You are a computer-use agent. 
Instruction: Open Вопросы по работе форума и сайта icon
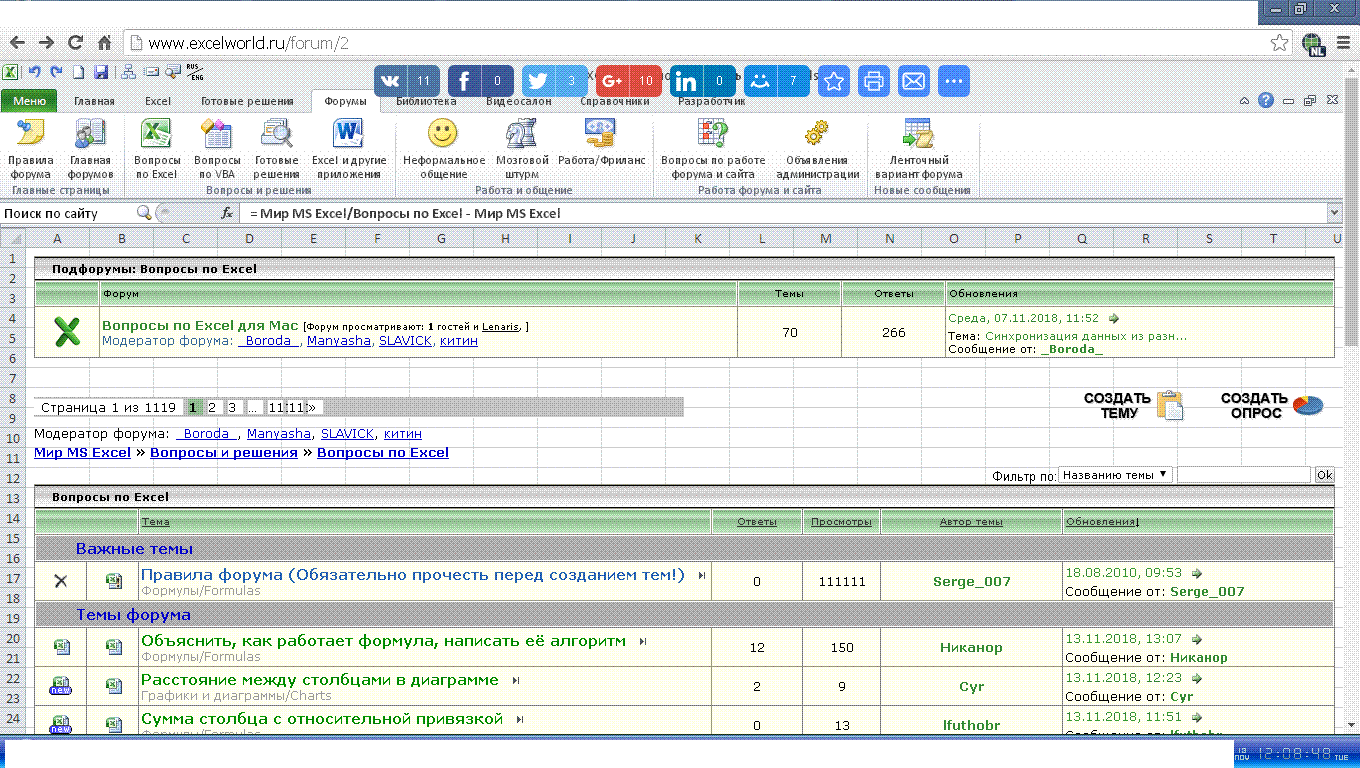coord(713,133)
